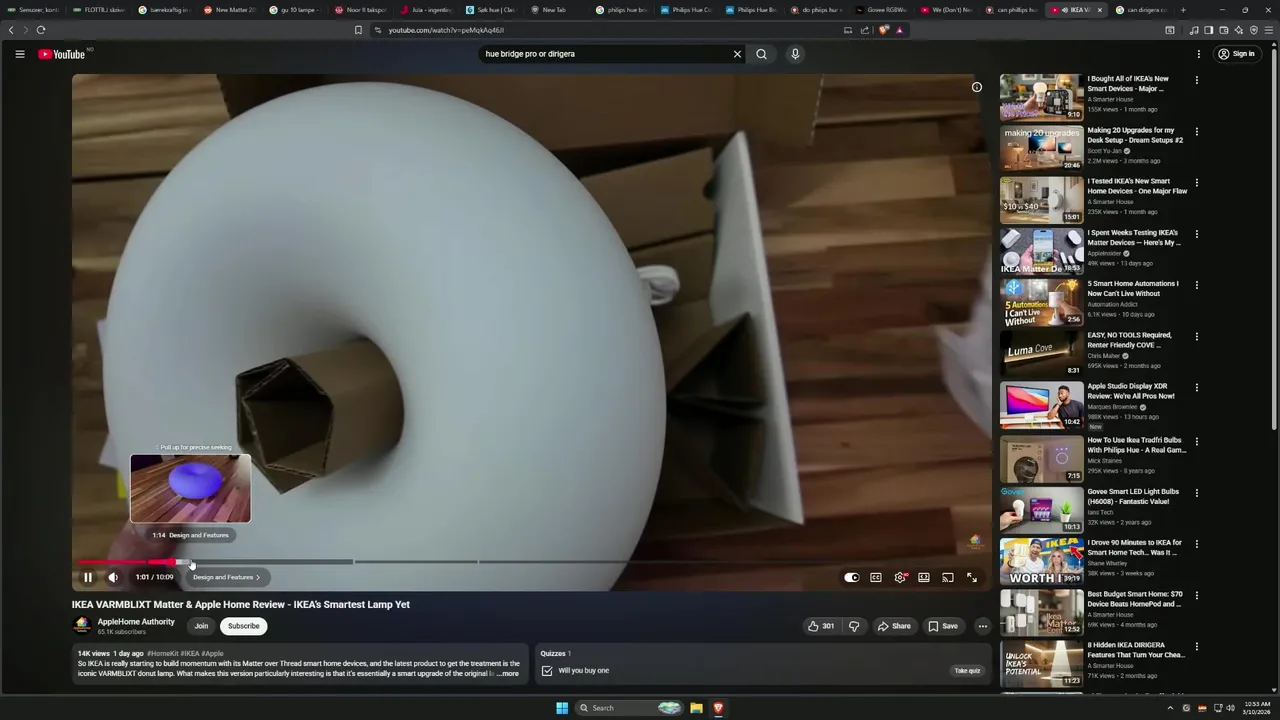Open Brave browser from the taskbar
This screenshot has width=1280, height=720.
click(718, 708)
